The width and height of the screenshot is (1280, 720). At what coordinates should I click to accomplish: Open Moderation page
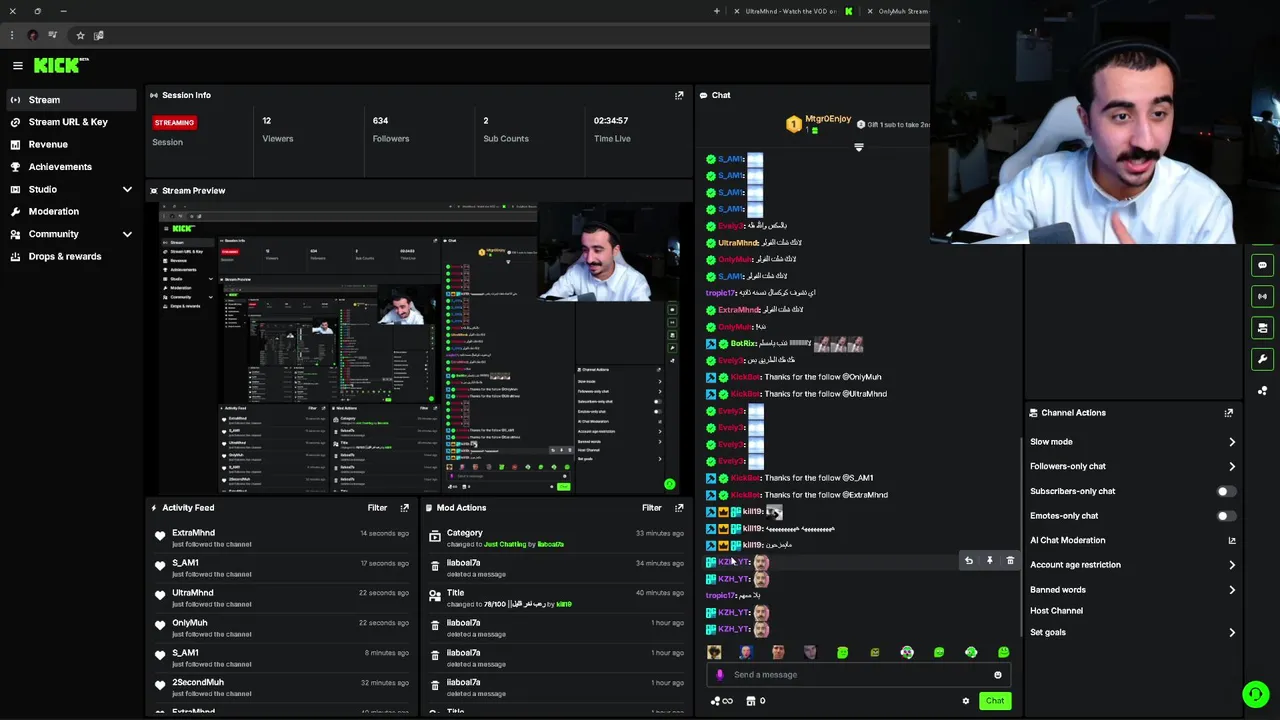pos(70,211)
